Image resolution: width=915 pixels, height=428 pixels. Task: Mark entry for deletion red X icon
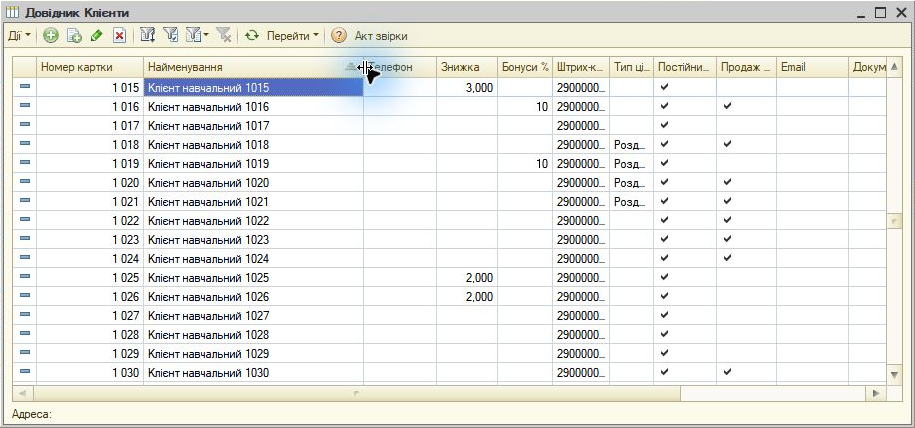tap(120, 36)
